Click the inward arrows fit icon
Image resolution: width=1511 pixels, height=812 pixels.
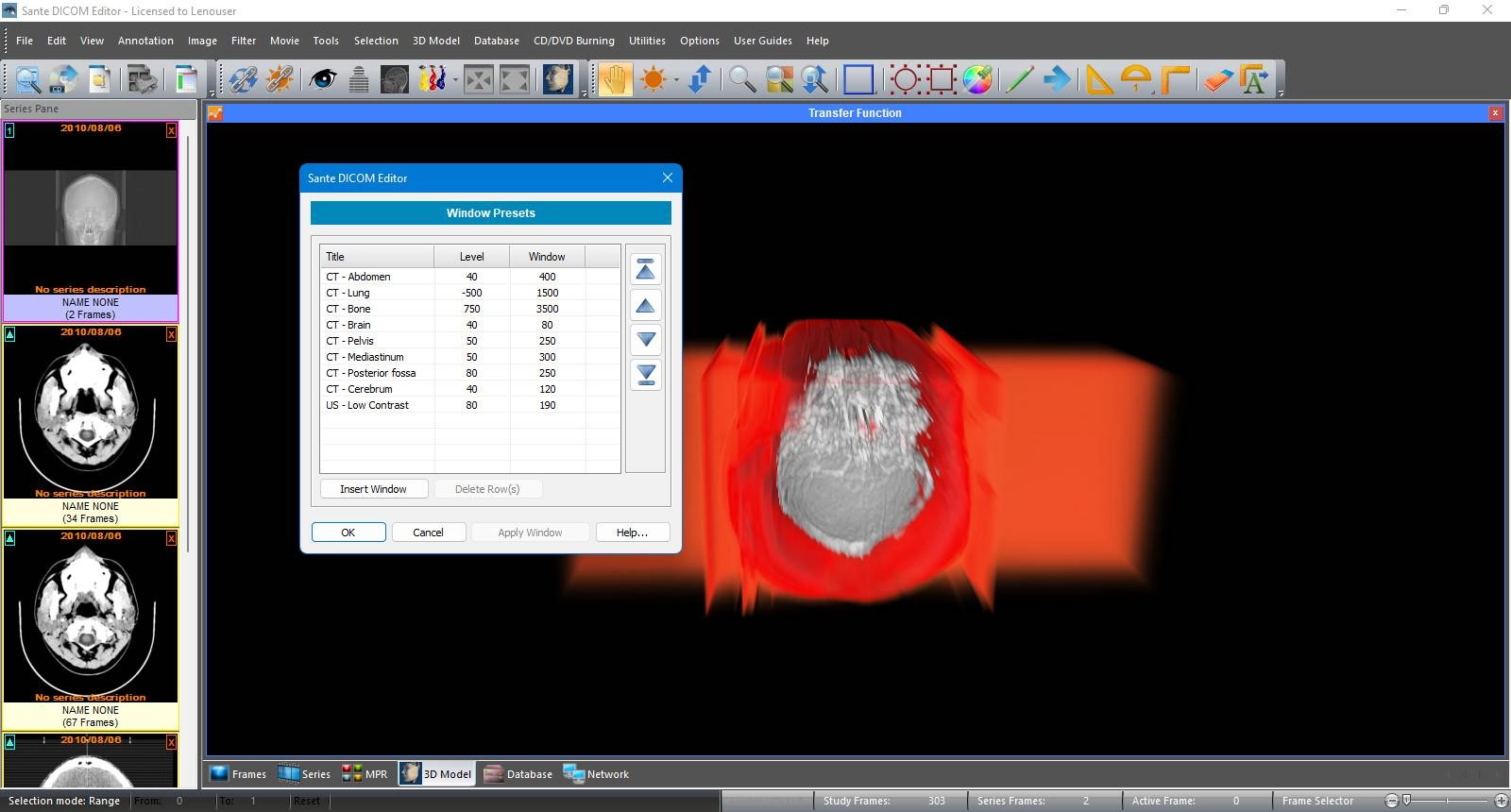479,79
